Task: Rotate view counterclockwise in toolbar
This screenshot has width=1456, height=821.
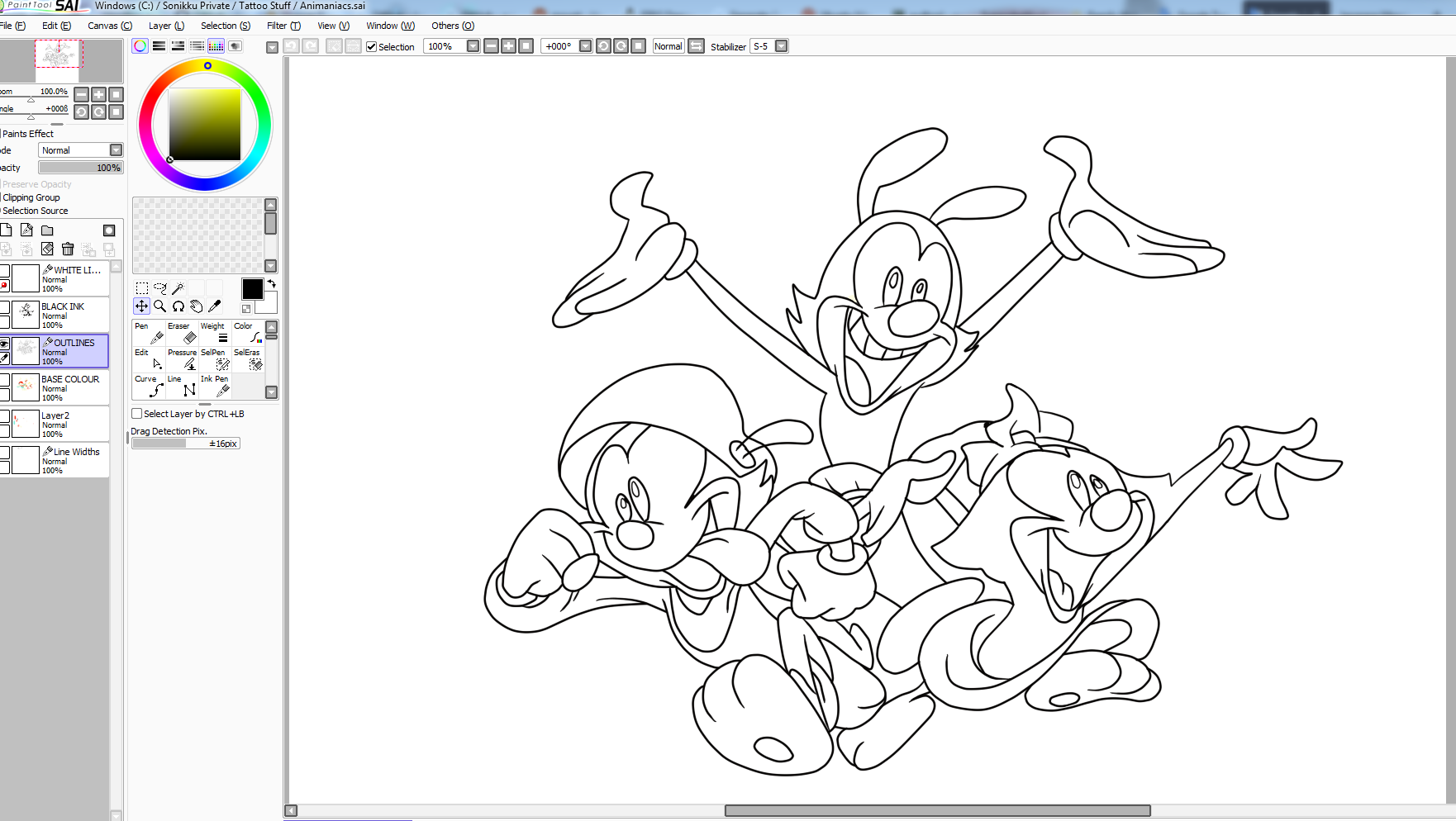Action: click(x=603, y=46)
